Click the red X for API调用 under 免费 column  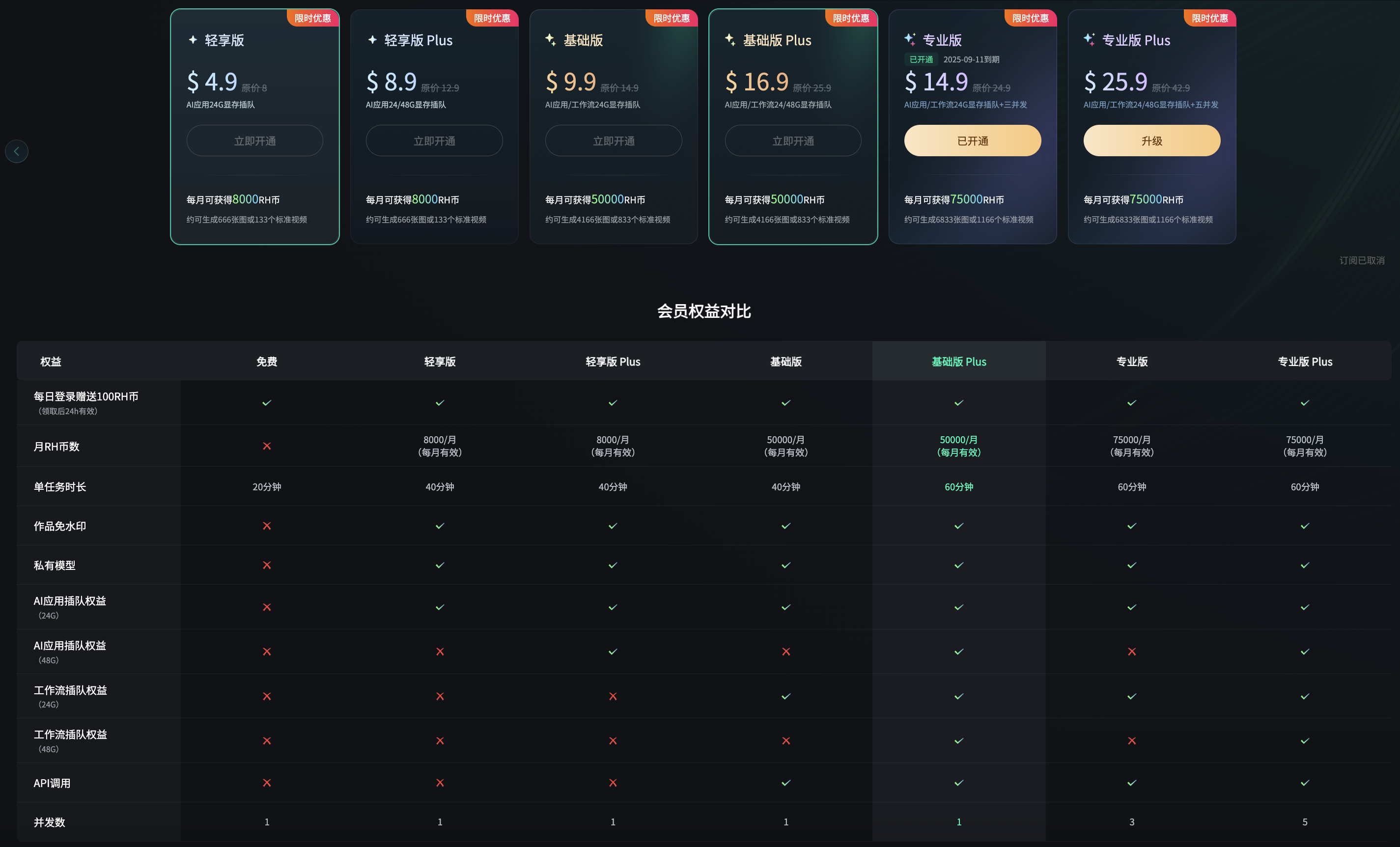266,782
